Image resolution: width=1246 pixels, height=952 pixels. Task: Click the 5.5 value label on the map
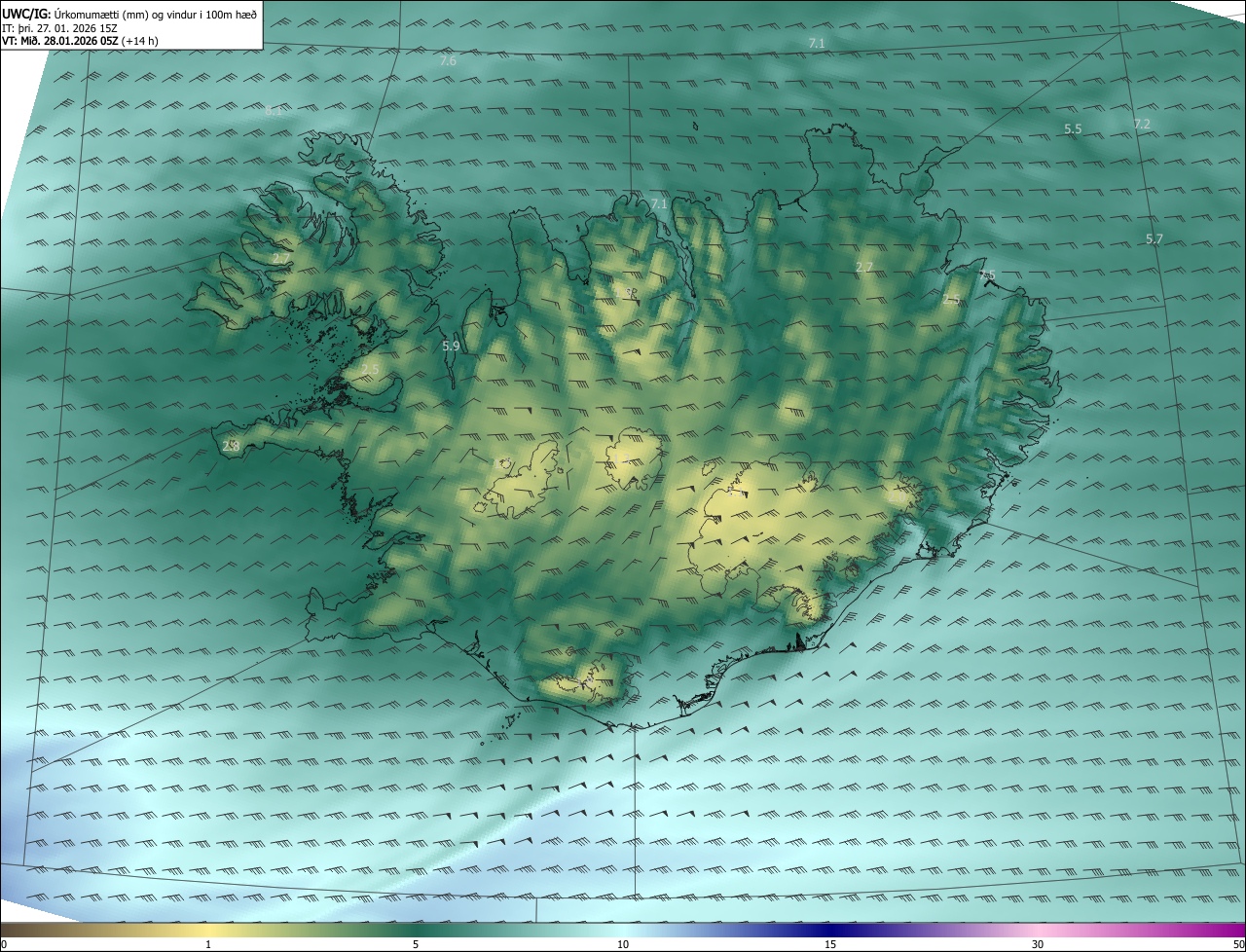pos(1073,128)
